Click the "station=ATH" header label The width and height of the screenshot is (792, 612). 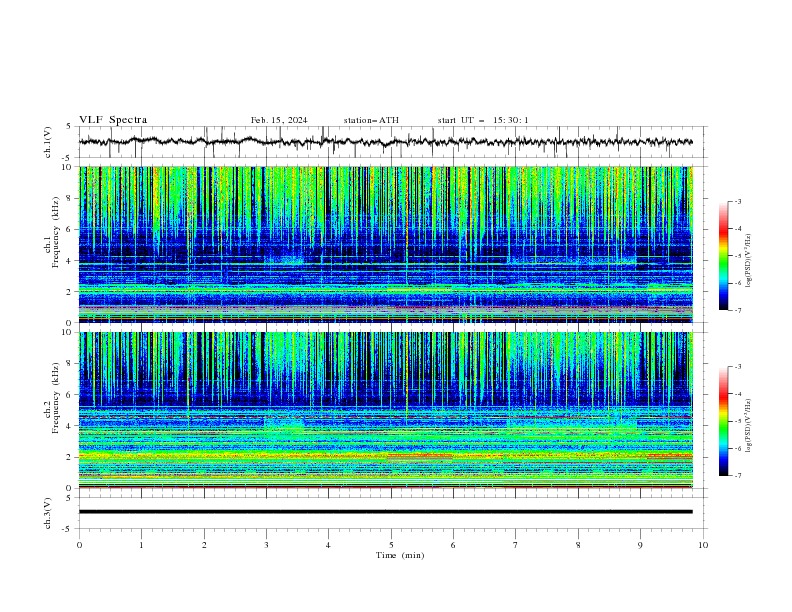point(371,120)
